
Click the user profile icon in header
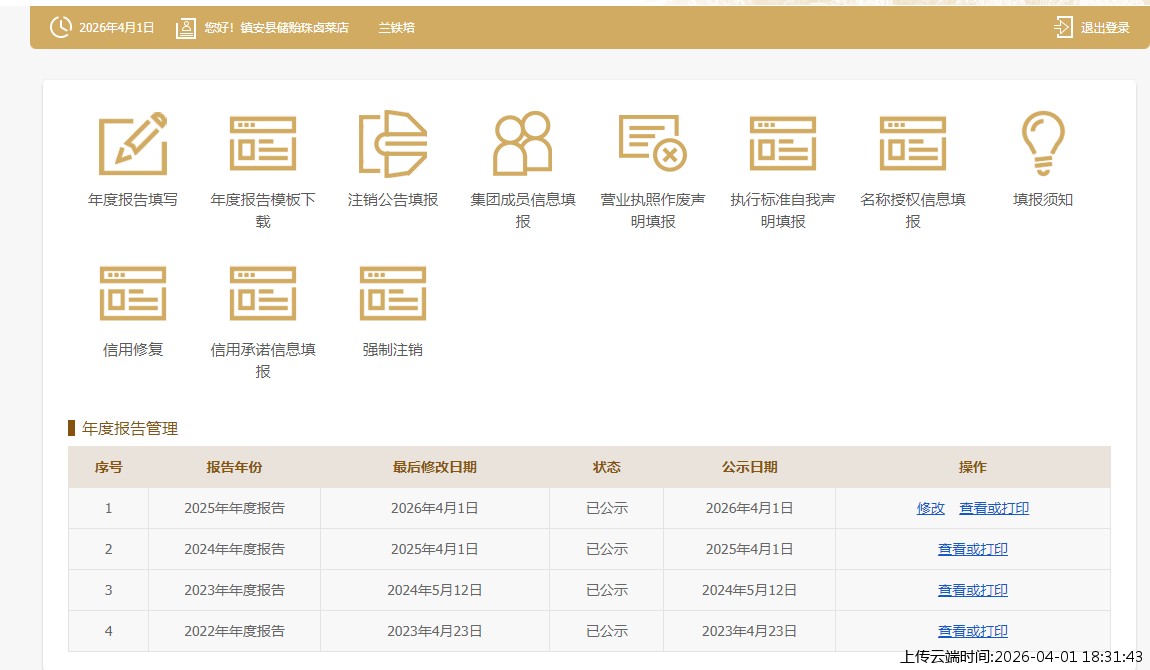click(x=186, y=28)
